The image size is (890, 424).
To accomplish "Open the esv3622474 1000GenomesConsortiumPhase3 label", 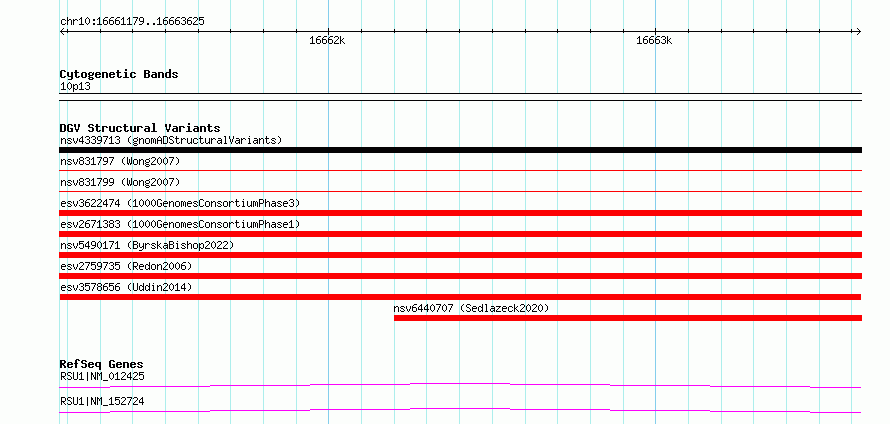I will [x=180, y=204].
